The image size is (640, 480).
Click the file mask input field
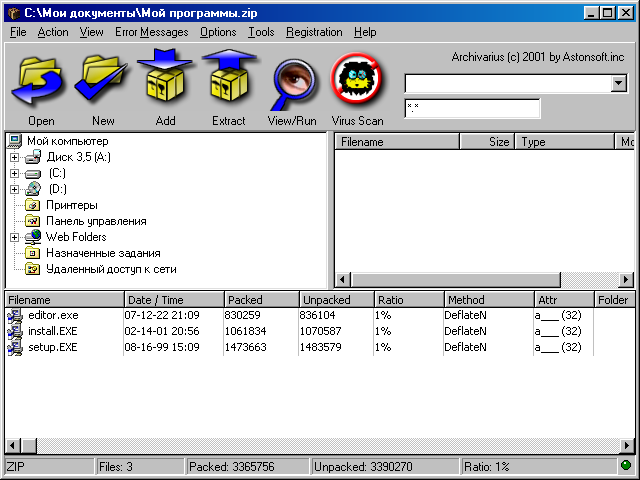point(472,108)
